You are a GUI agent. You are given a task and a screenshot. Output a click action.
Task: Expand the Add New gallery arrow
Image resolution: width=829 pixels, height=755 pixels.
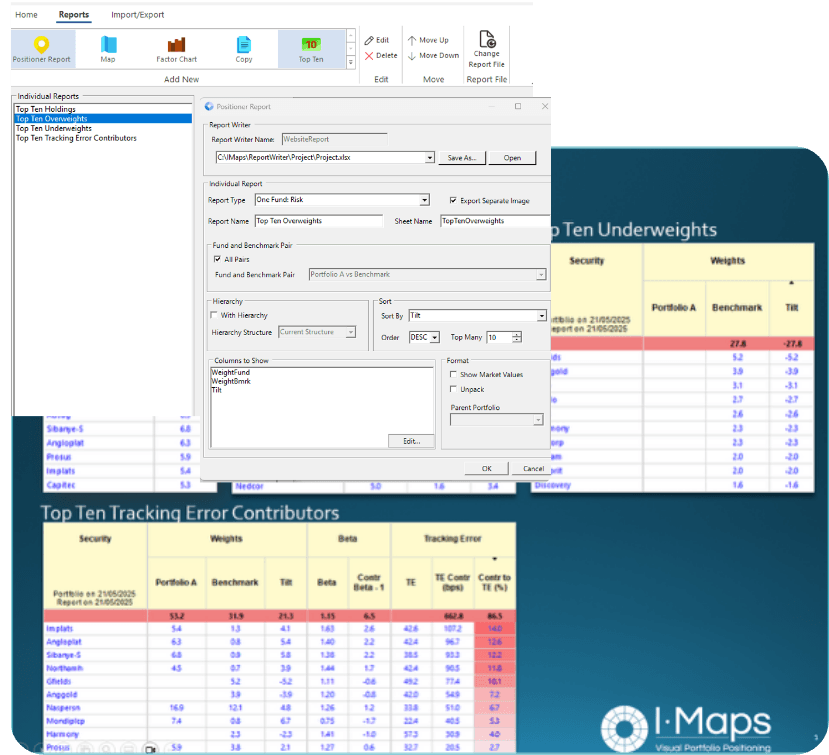(x=350, y=62)
